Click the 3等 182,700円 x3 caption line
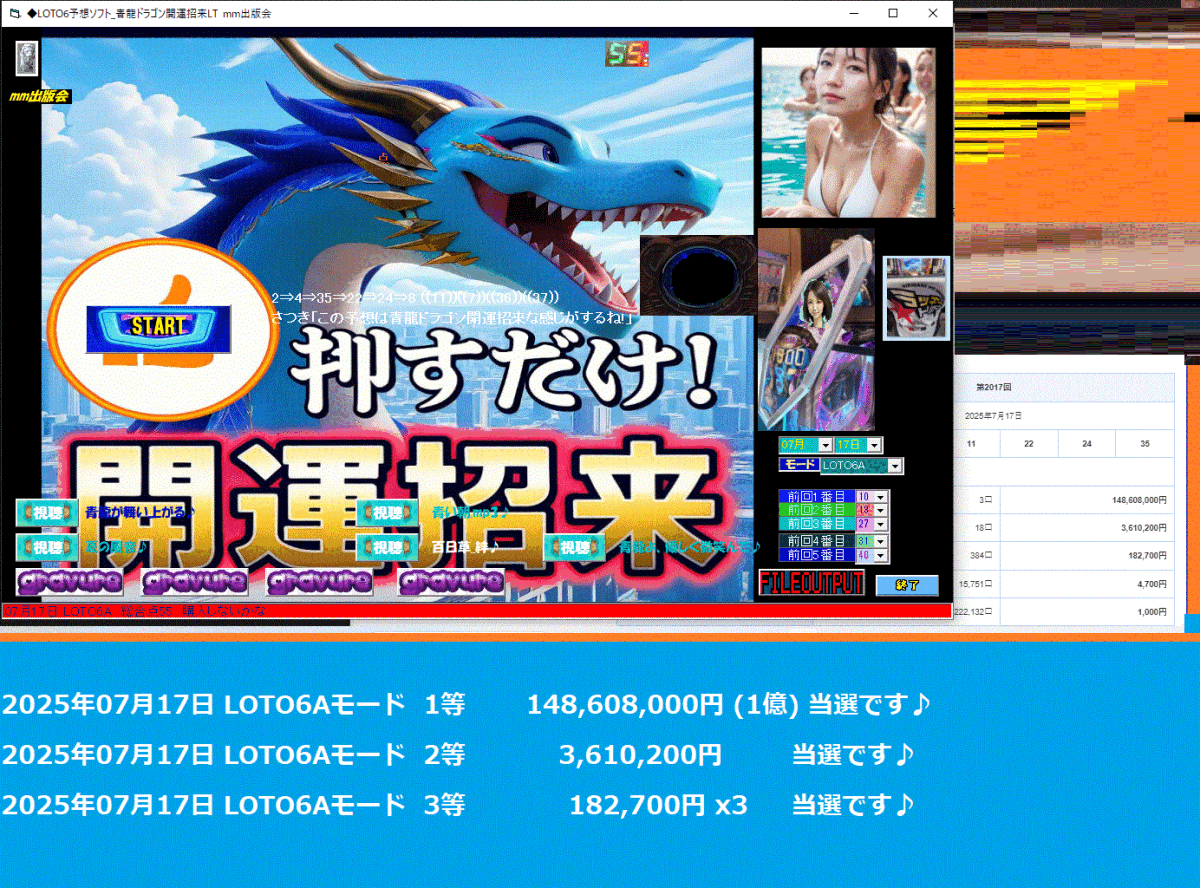 point(458,804)
